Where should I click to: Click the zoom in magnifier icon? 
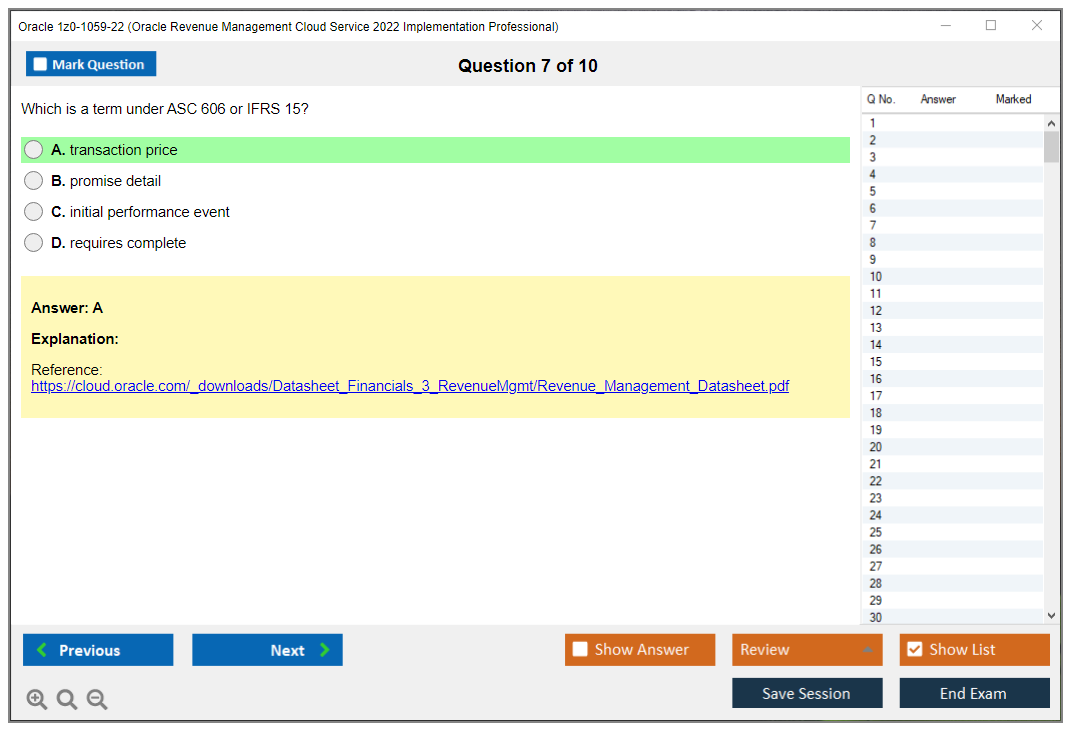(36, 700)
